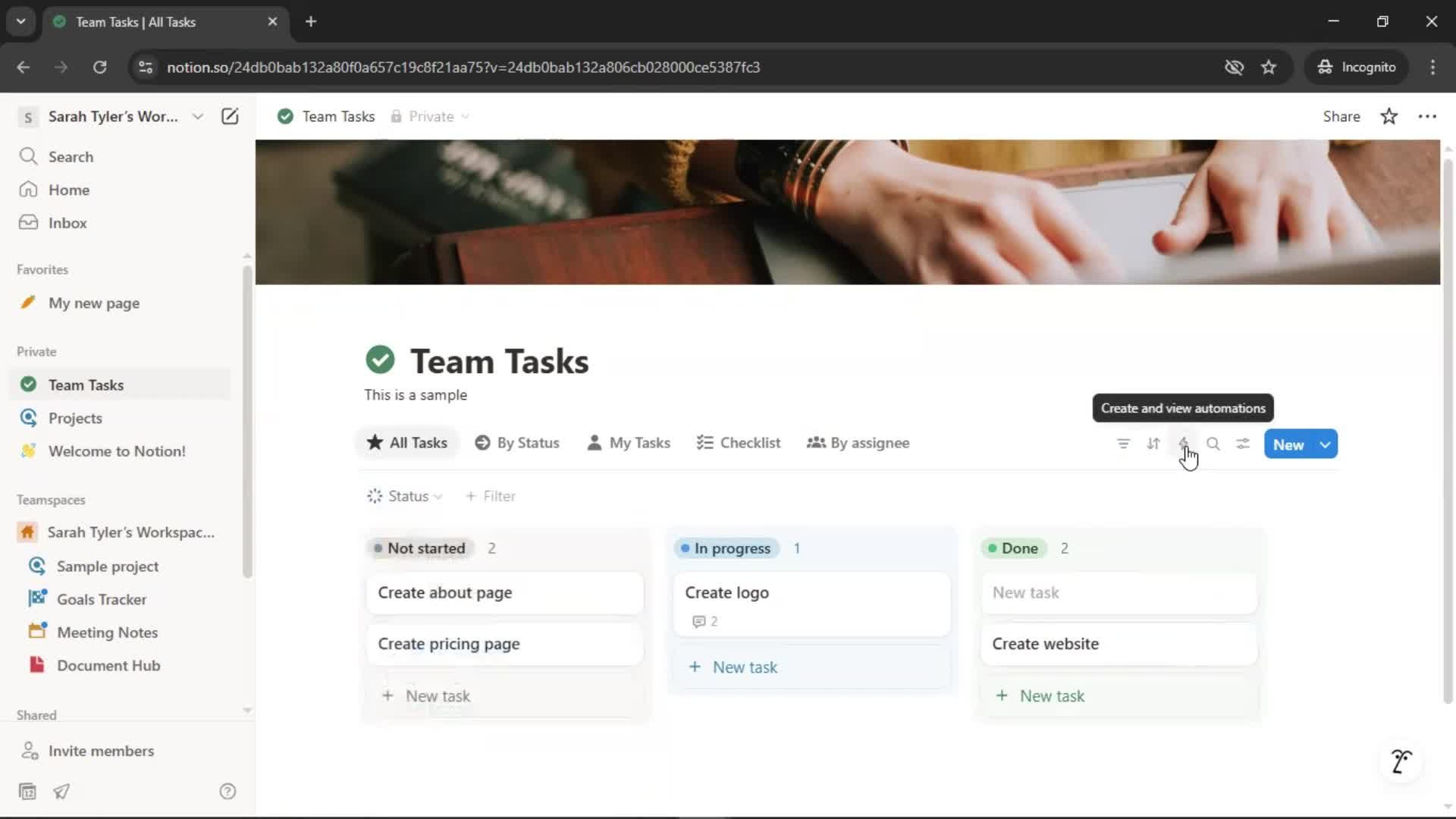
Task: Open the Status filter dropdown
Action: [404, 496]
